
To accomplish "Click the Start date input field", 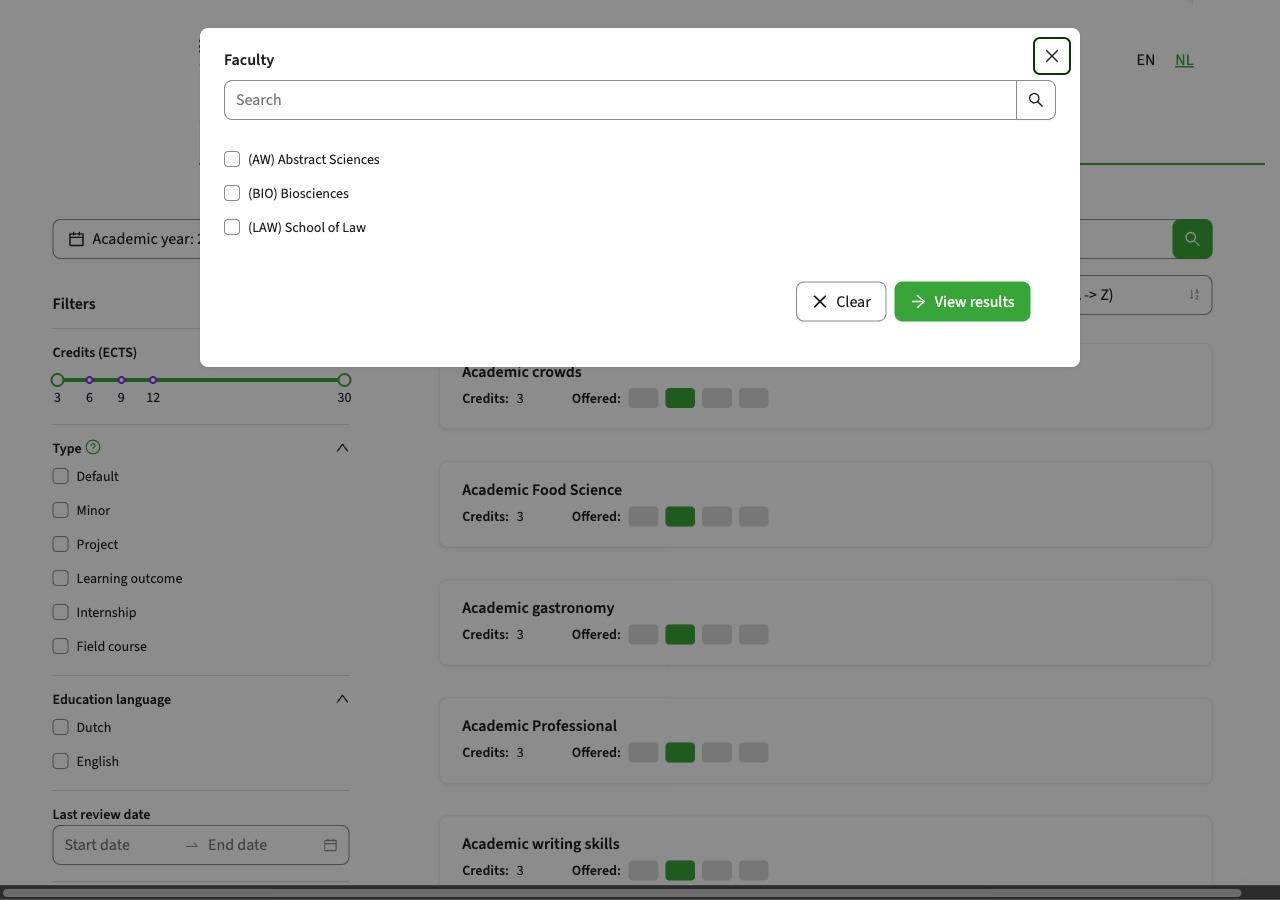I will [x=120, y=845].
